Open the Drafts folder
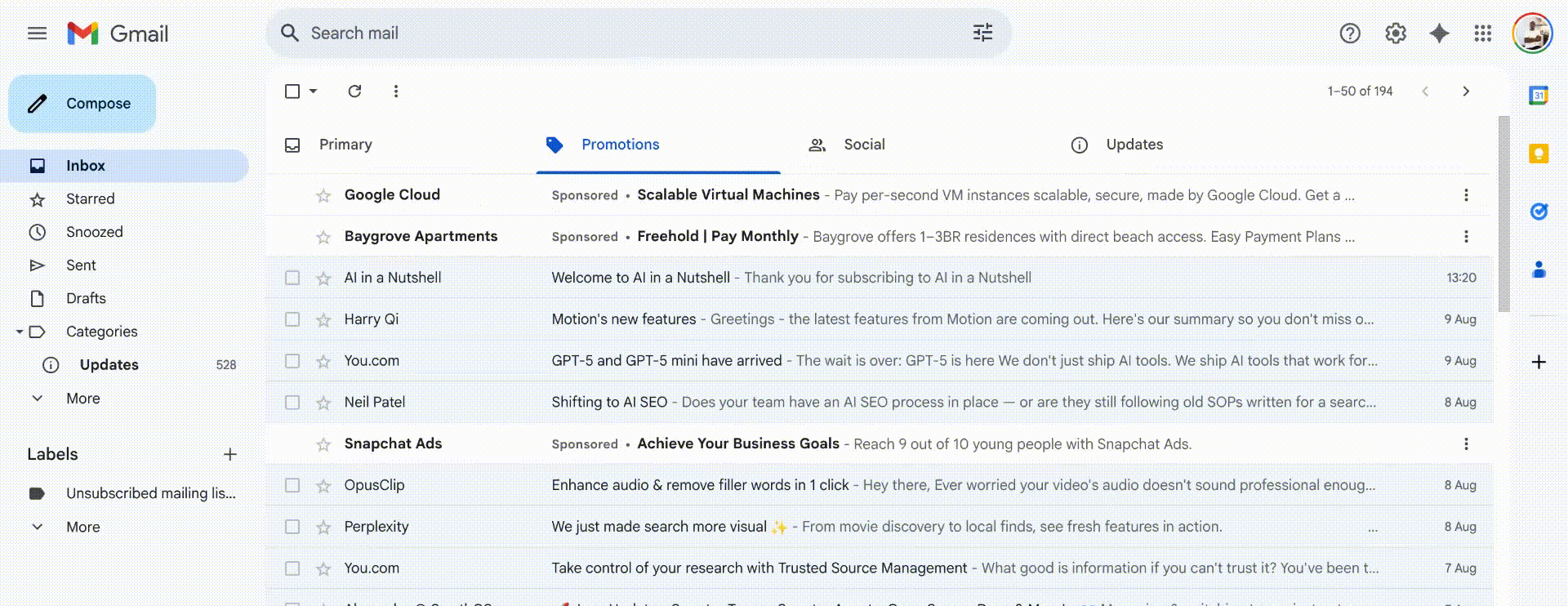This screenshot has width=1568, height=606. (x=124, y=299)
